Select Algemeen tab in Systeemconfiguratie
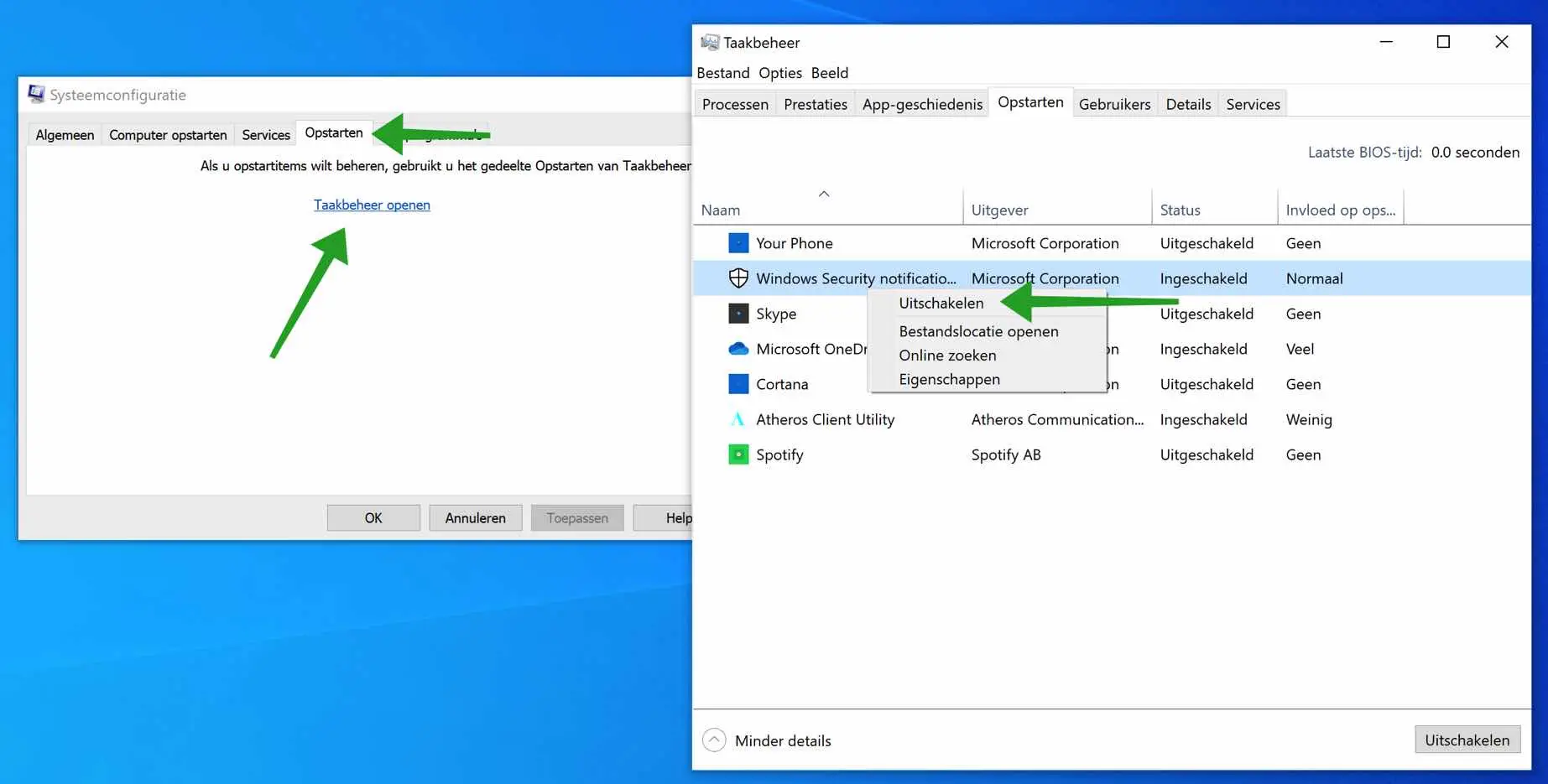This screenshot has width=1548, height=784. pos(65,135)
